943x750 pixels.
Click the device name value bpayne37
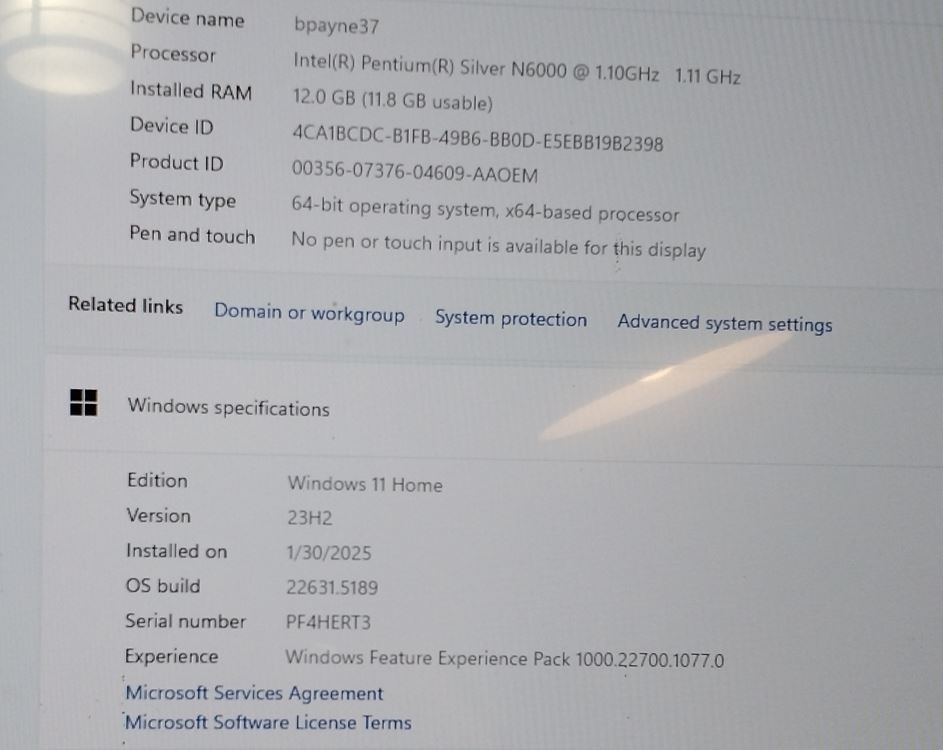click(336, 27)
